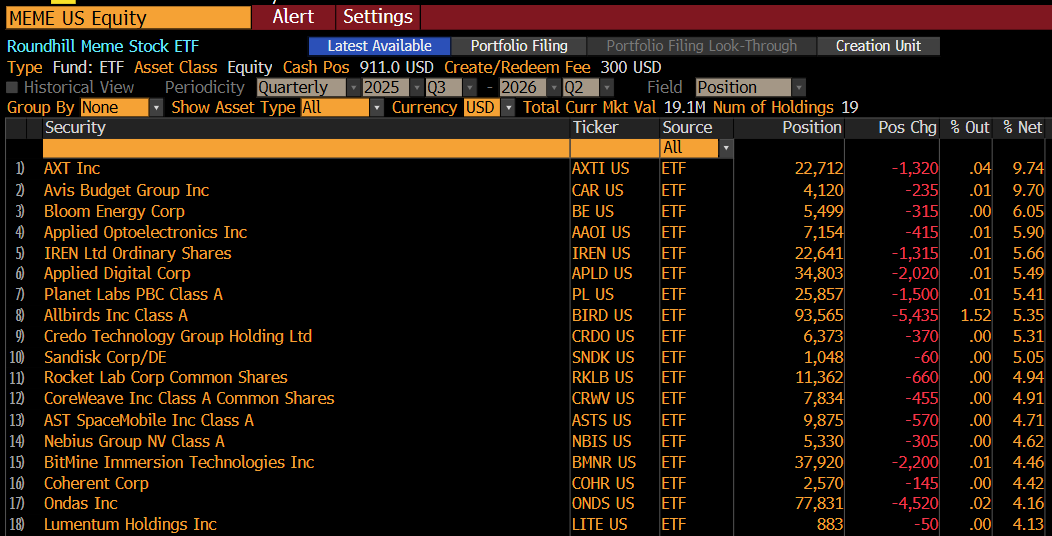
Task: Sort by the Source column header
Action: point(696,127)
